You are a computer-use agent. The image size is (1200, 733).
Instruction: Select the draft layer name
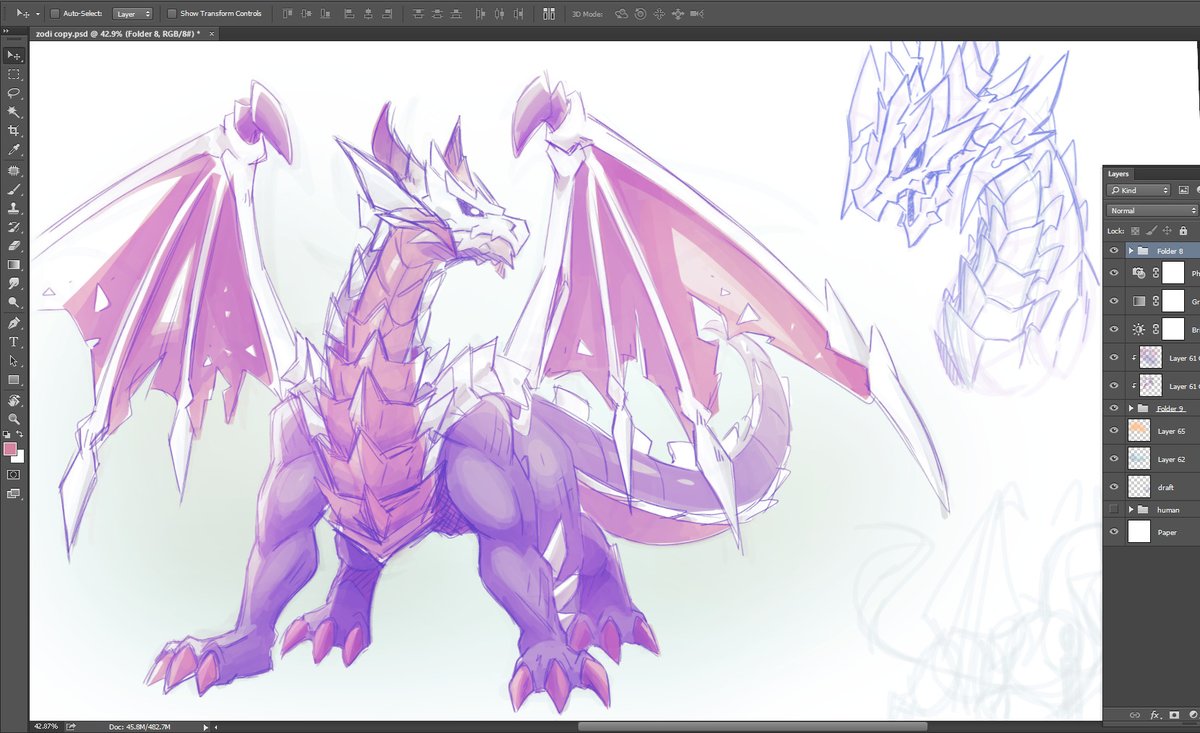(1166, 488)
